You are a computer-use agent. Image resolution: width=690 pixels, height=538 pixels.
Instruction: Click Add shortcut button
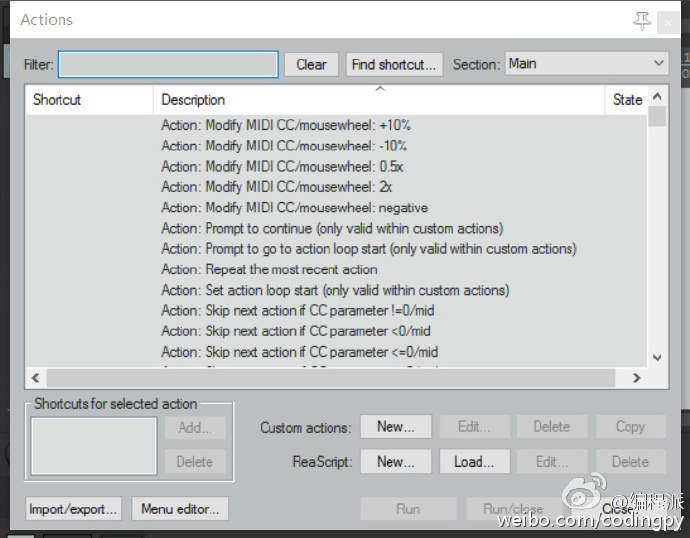(x=195, y=427)
